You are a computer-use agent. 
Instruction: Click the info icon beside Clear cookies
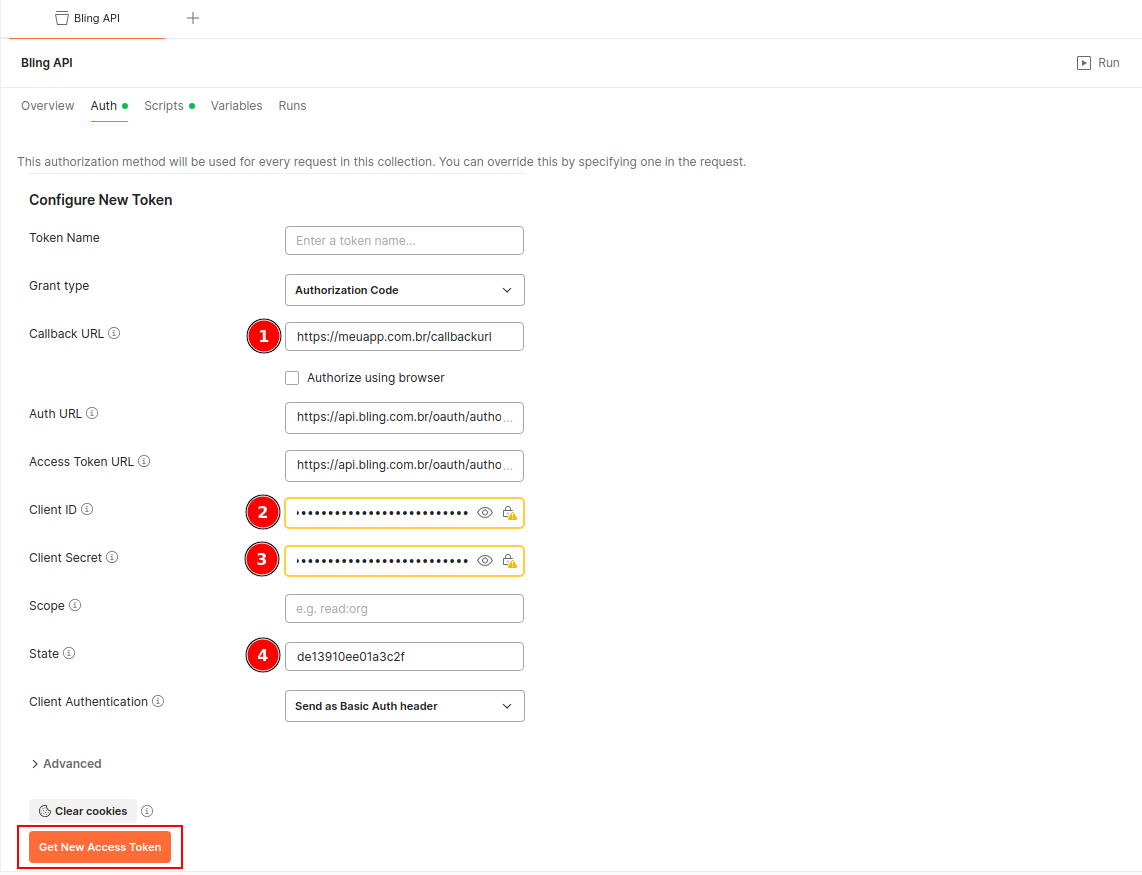[x=147, y=811]
